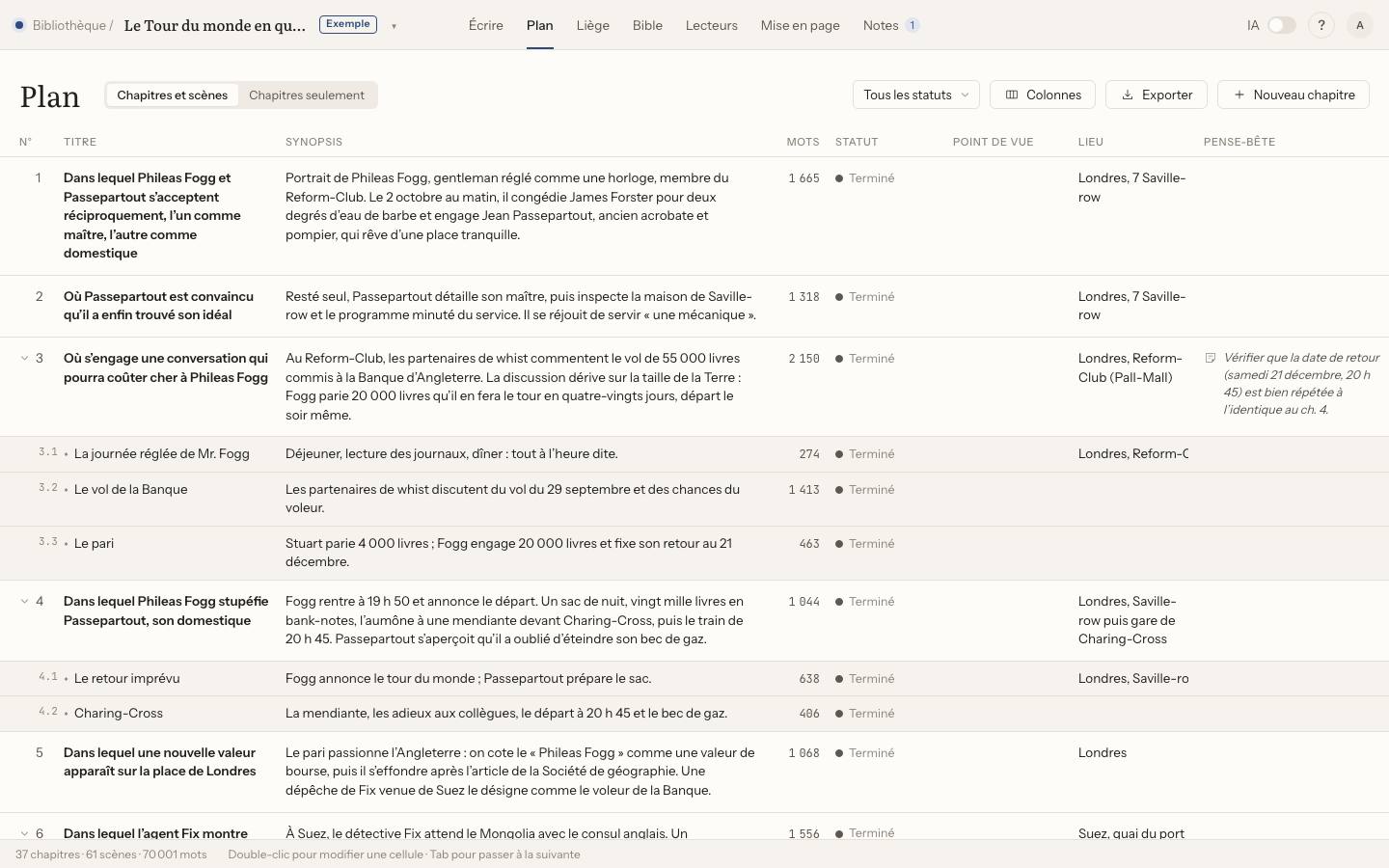Click the plus icon for Nouveau chapitre
This screenshot has width=1389, height=868.
tap(1239, 95)
